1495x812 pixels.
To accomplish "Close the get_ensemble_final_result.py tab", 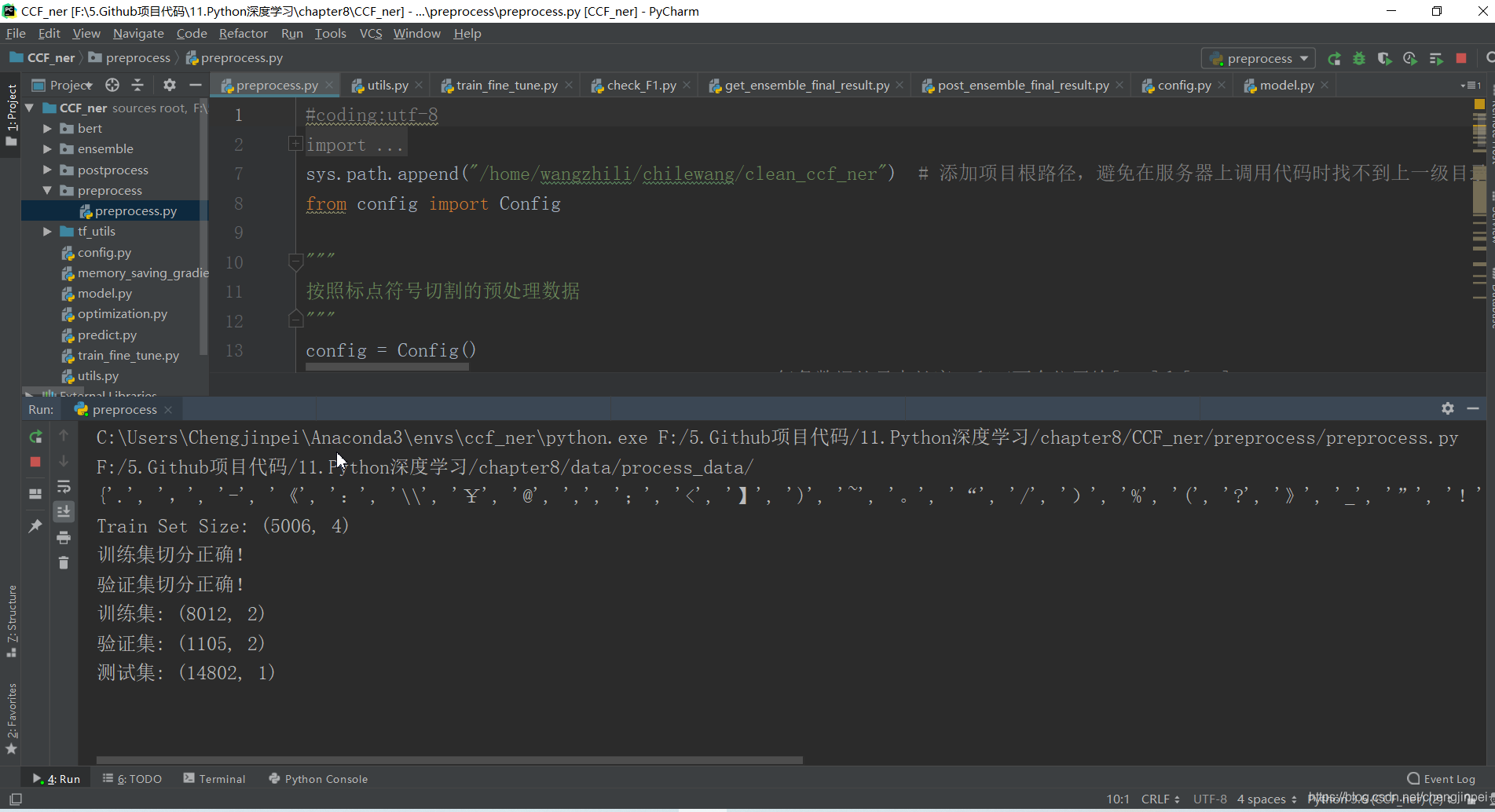I will pyautogui.click(x=900, y=86).
